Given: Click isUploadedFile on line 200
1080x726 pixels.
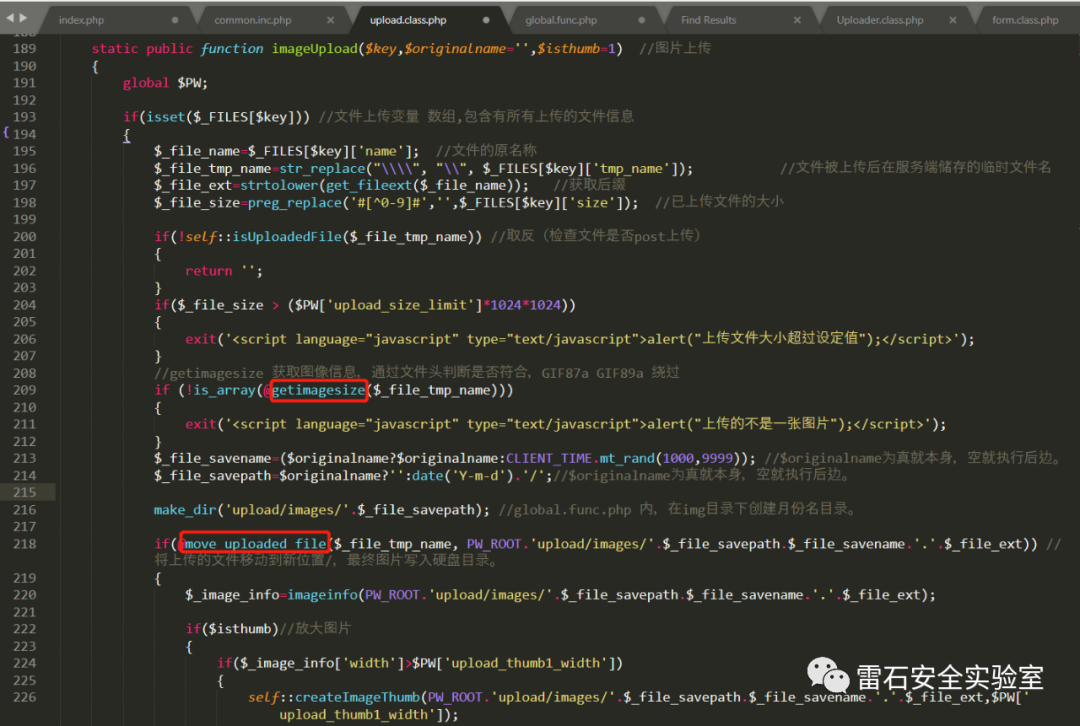Looking at the screenshot, I should (x=287, y=237).
